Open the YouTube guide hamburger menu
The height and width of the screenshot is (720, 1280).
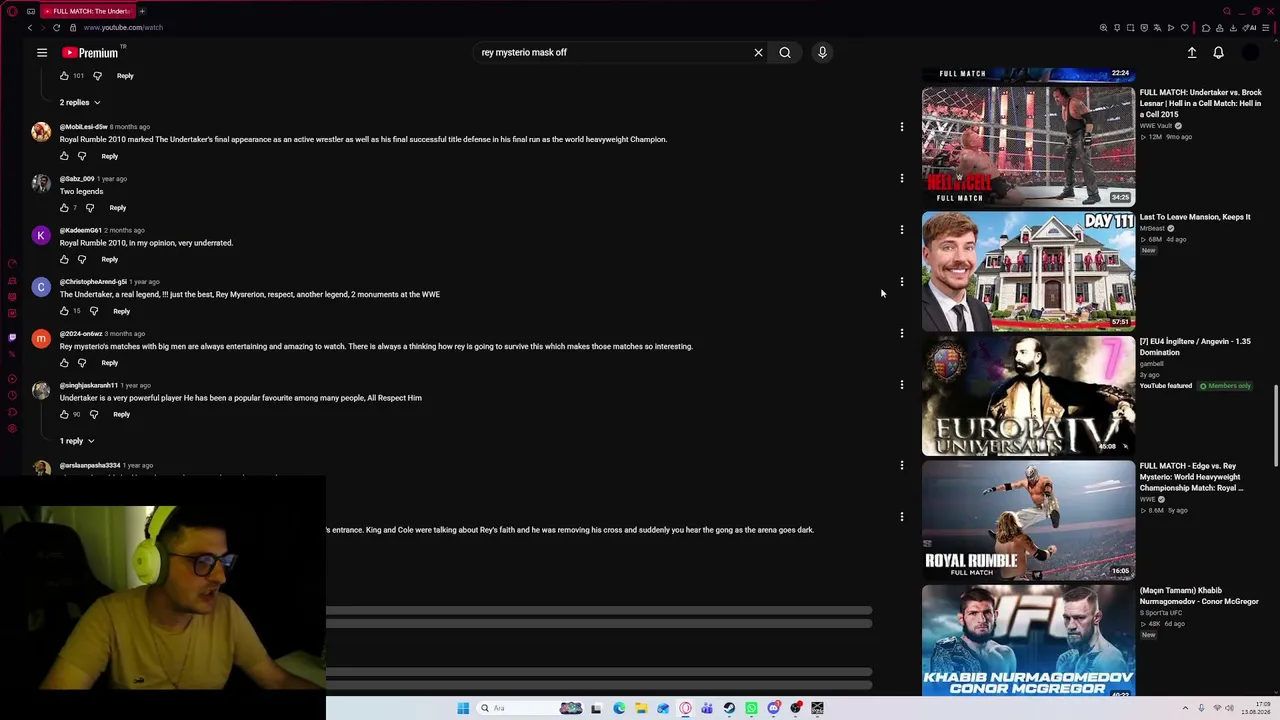pyautogui.click(x=42, y=52)
